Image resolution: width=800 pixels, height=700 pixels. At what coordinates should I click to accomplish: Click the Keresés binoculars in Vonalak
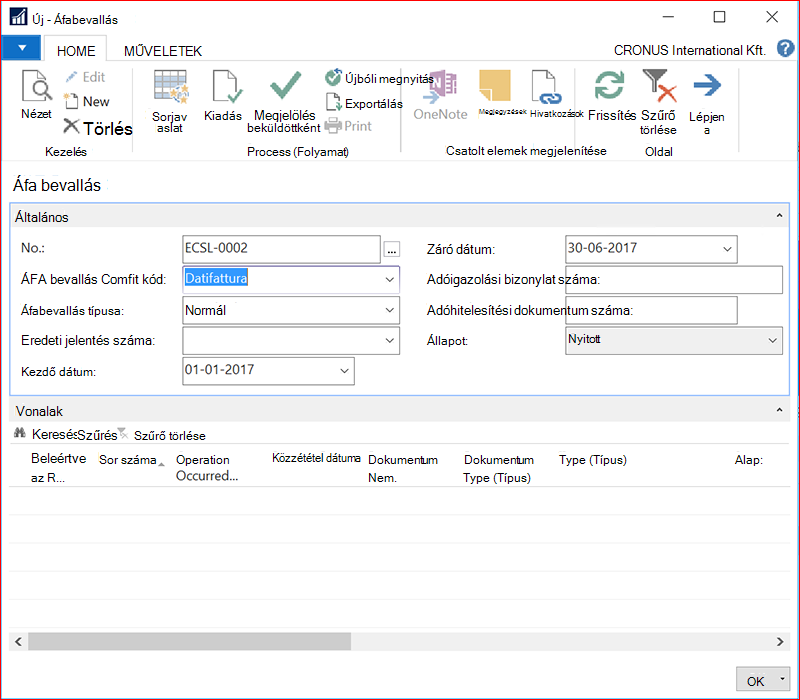click(19, 434)
